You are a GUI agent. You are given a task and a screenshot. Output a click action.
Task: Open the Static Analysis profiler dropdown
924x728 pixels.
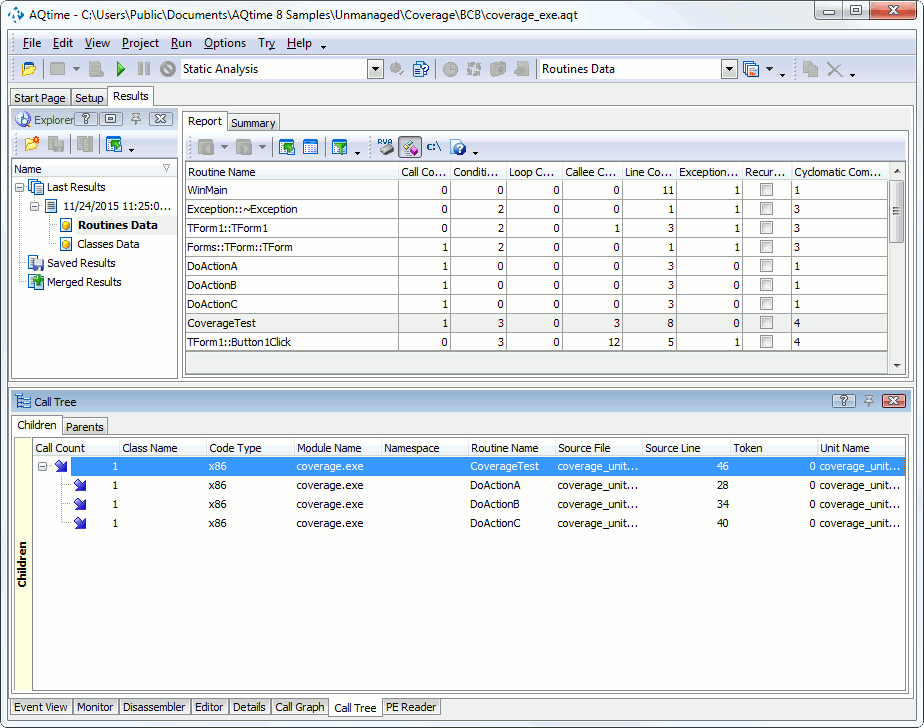(375, 69)
